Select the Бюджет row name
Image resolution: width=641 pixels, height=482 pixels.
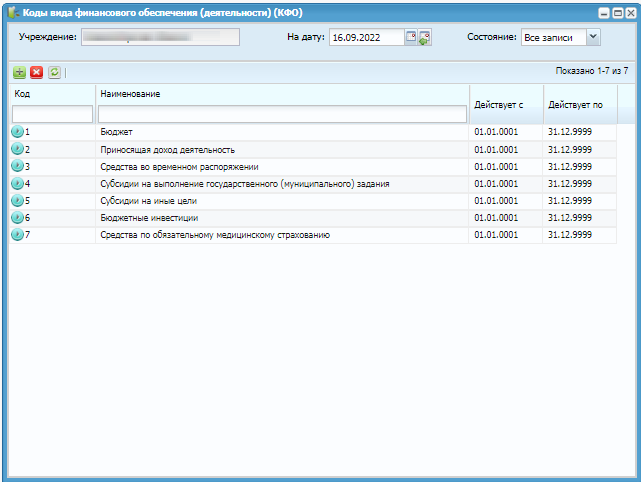[117, 132]
